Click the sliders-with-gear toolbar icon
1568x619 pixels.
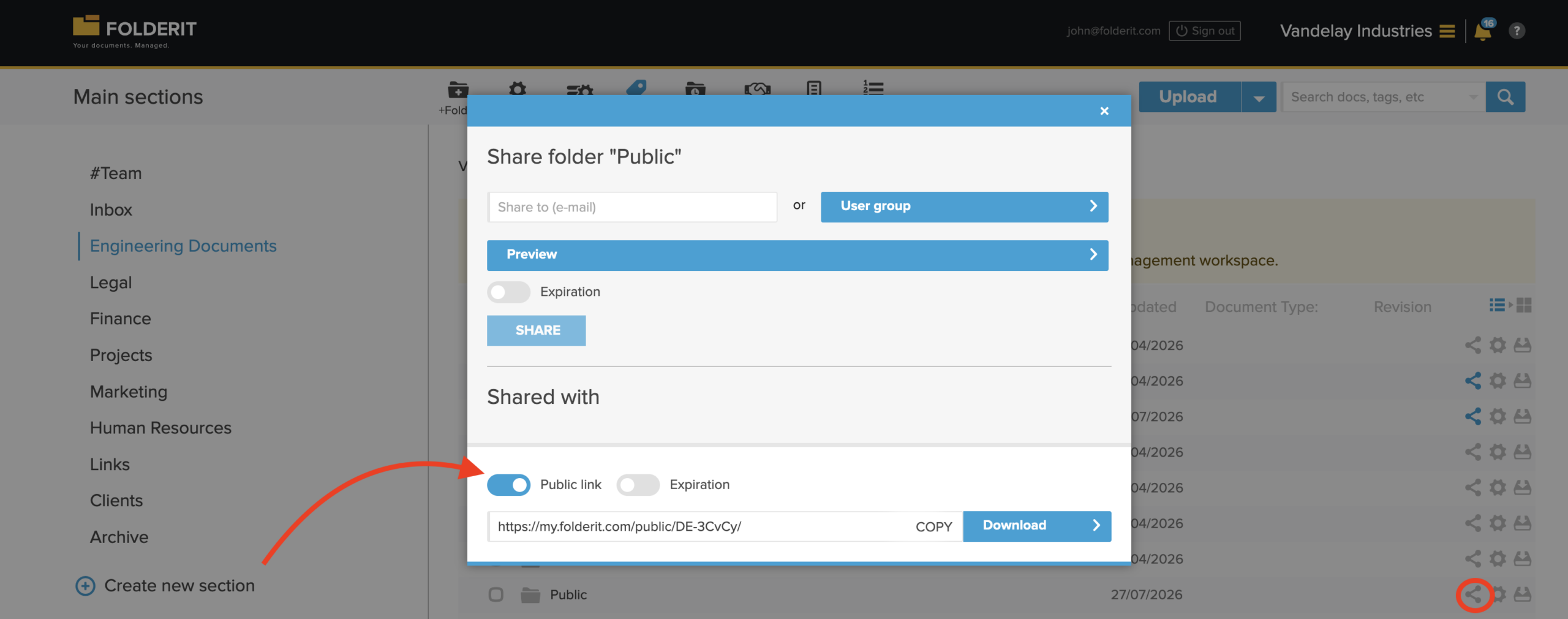(x=579, y=89)
